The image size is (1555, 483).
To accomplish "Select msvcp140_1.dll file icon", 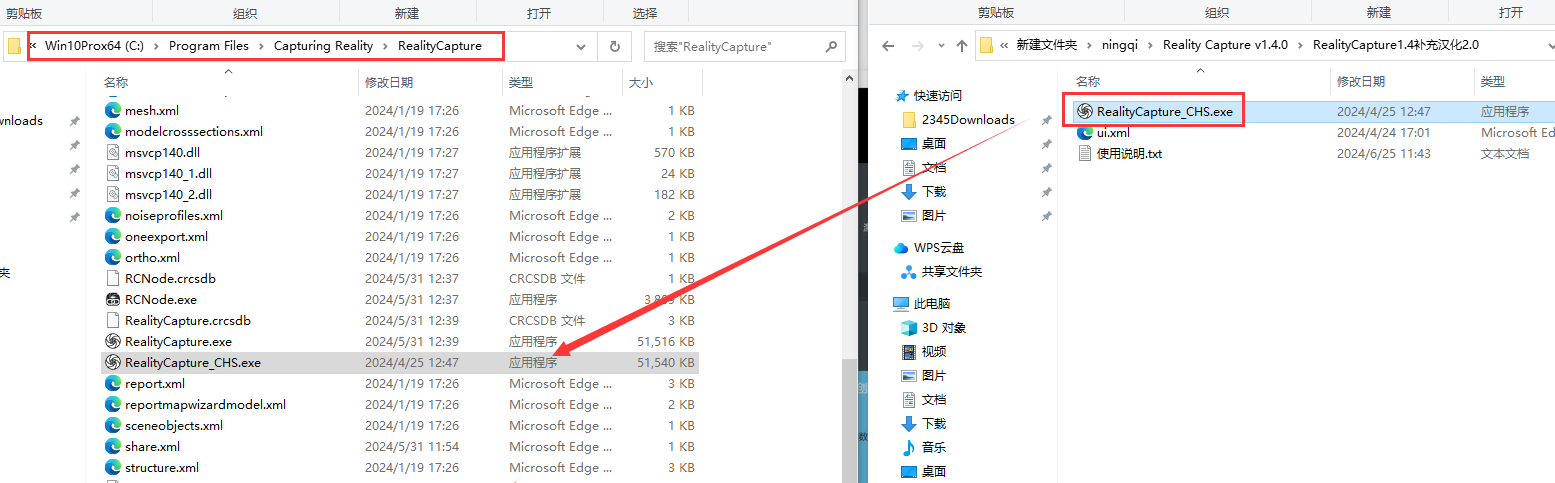I will (x=112, y=173).
